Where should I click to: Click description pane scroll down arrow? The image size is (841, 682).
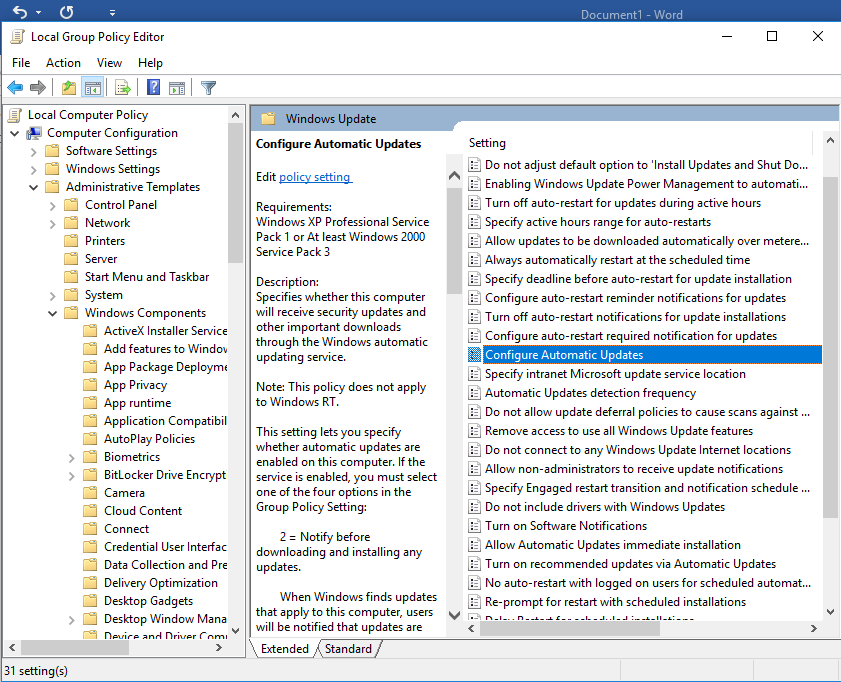(454, 615)
